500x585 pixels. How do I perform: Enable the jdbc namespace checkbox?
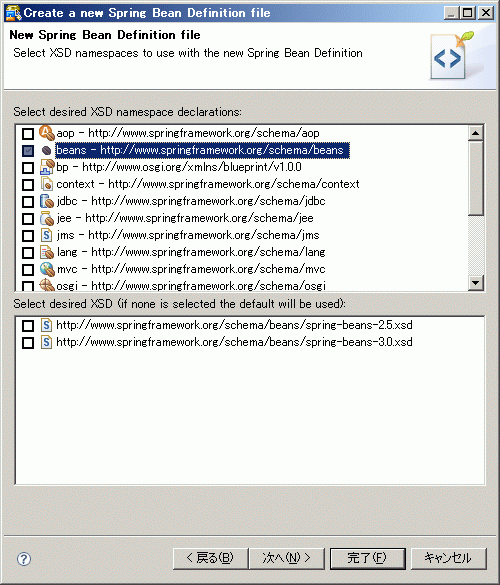pos(28,202)
